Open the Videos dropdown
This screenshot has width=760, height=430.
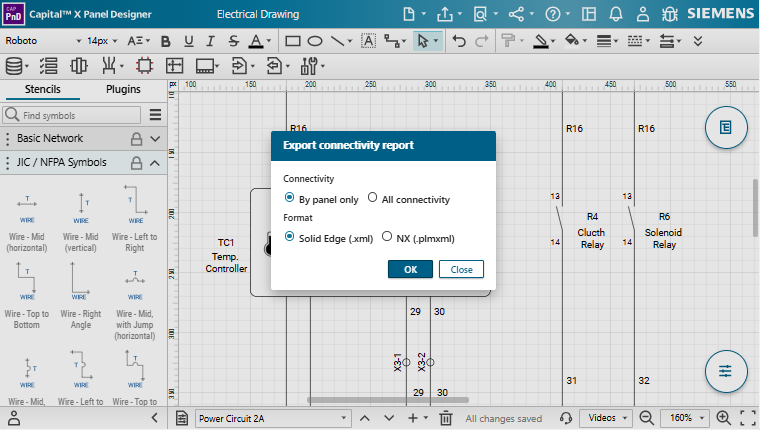(606, 418)
